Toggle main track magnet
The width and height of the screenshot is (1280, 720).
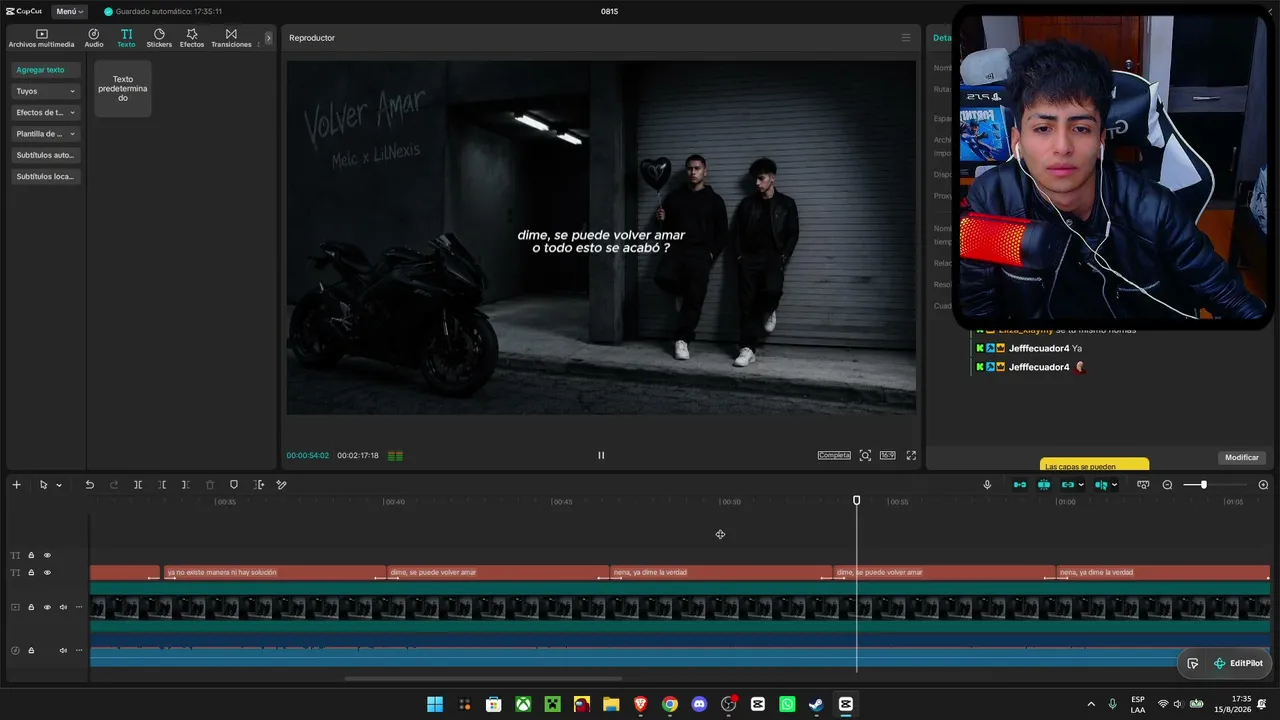[1020, 485]
